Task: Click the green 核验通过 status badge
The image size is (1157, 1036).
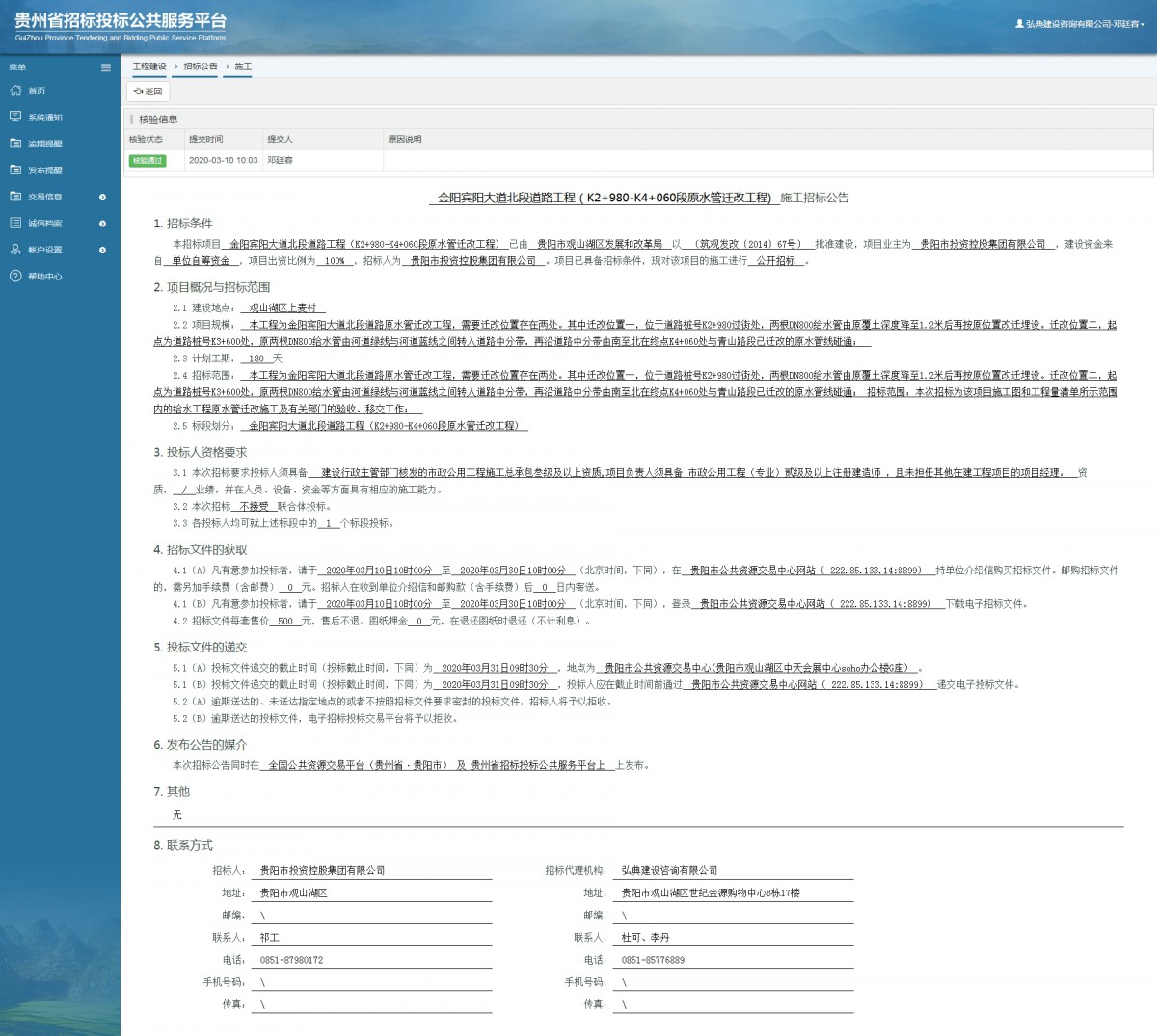Action: [148, 161]
